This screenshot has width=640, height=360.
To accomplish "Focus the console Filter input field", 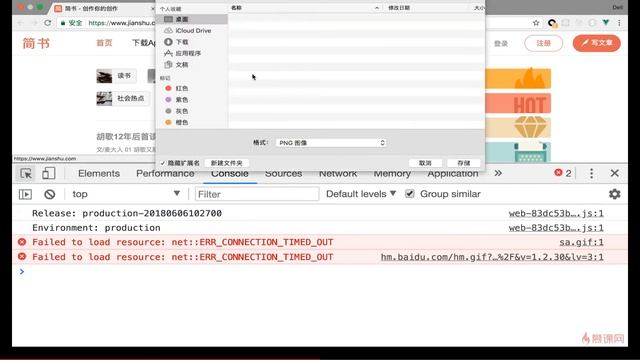I will point(257,194).
